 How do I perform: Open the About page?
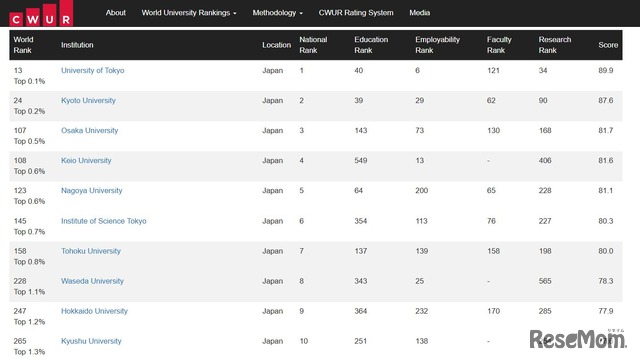[x=116, y=13]
